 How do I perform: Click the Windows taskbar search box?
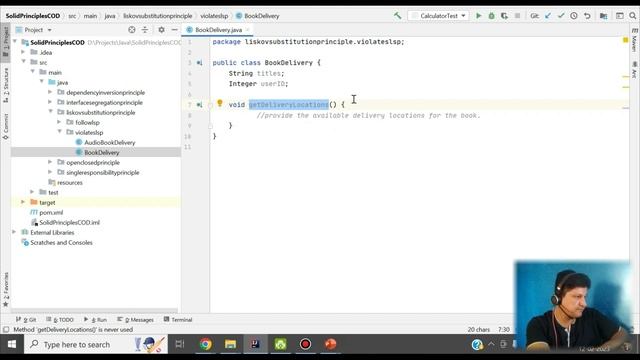pos(96,344)
